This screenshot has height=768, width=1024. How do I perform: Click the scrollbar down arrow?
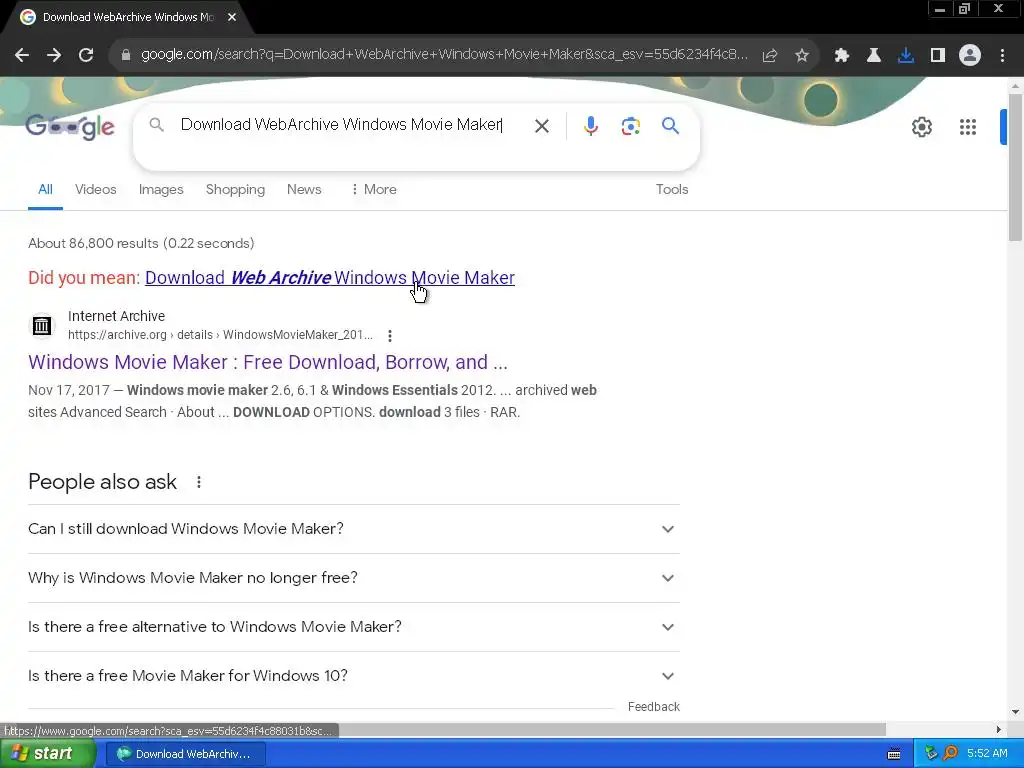coord(1016,712)
